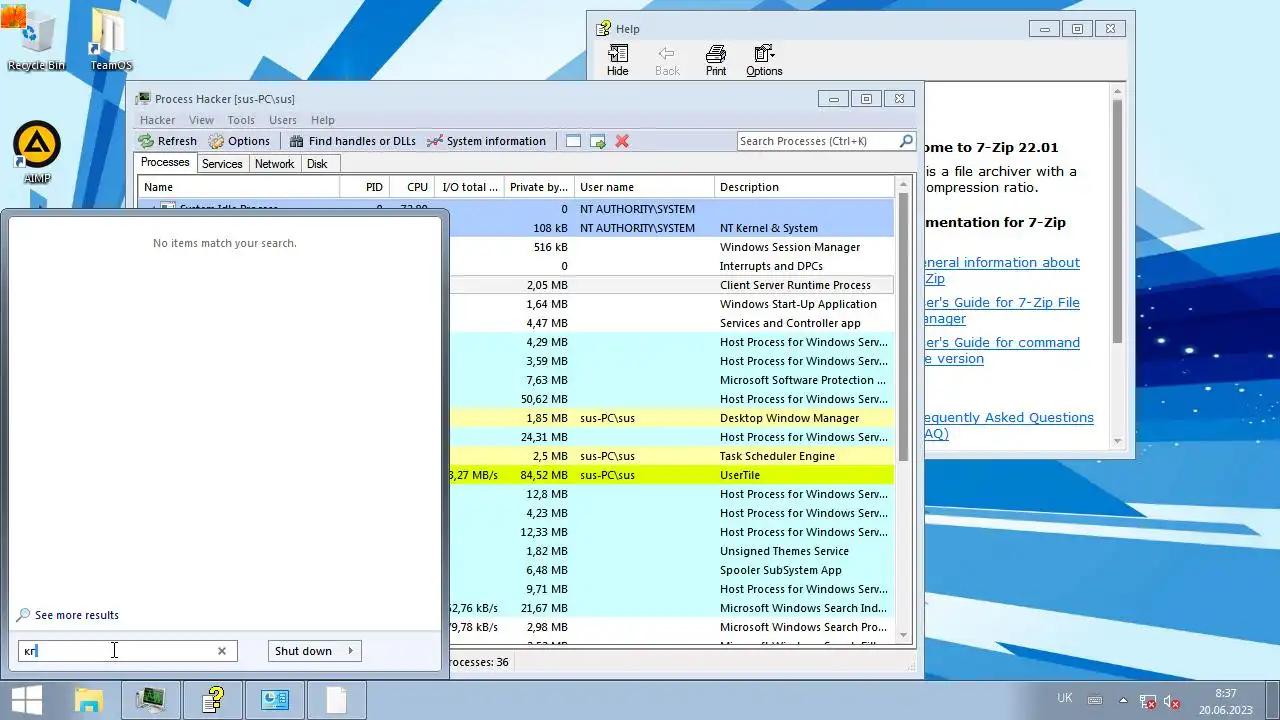This screenshot has width=1280, height=720.
Task: Click the Help window taskbar icon
Action: pos(212,700)
